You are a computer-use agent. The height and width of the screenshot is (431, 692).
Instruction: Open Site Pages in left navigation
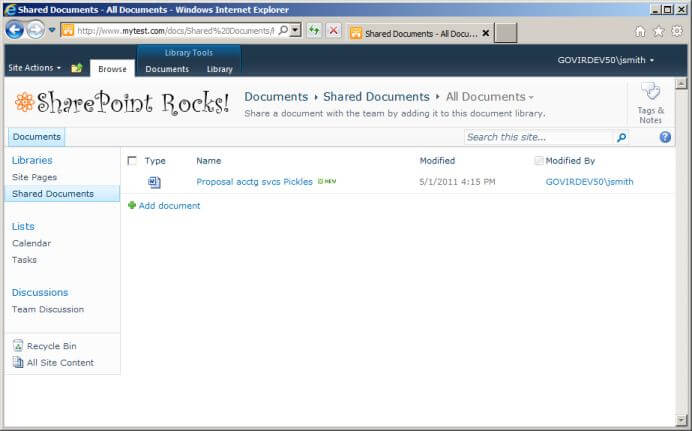pyautogui.click(x=34, y=177)
